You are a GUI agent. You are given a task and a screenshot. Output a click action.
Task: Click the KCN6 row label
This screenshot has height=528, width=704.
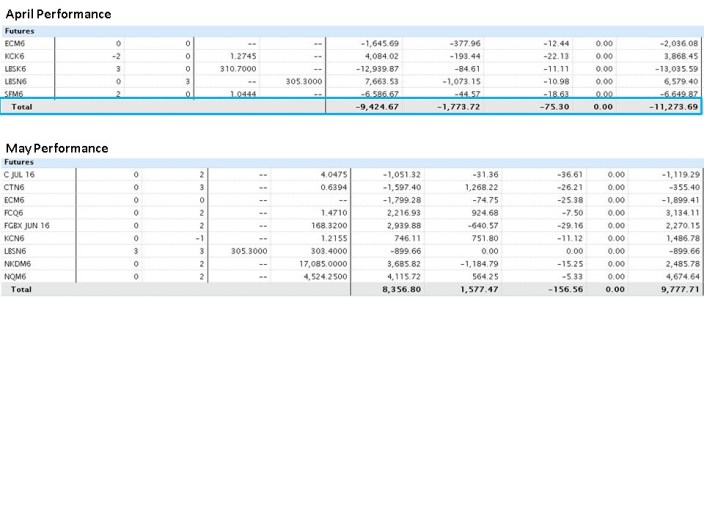[x=15, y=238]
